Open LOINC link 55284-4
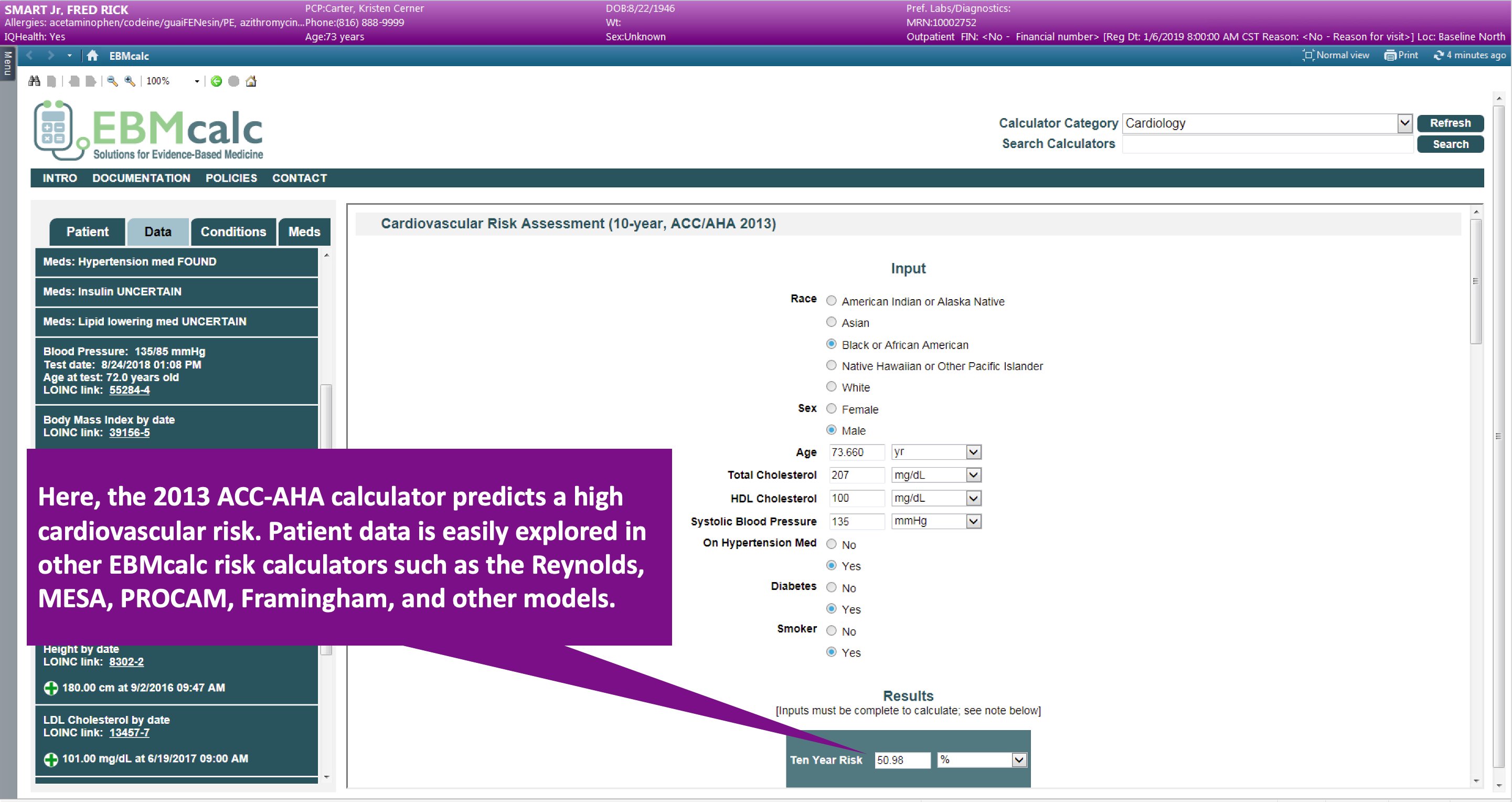The height and width of the screenshot is (802, 1512). coord(130,390)
